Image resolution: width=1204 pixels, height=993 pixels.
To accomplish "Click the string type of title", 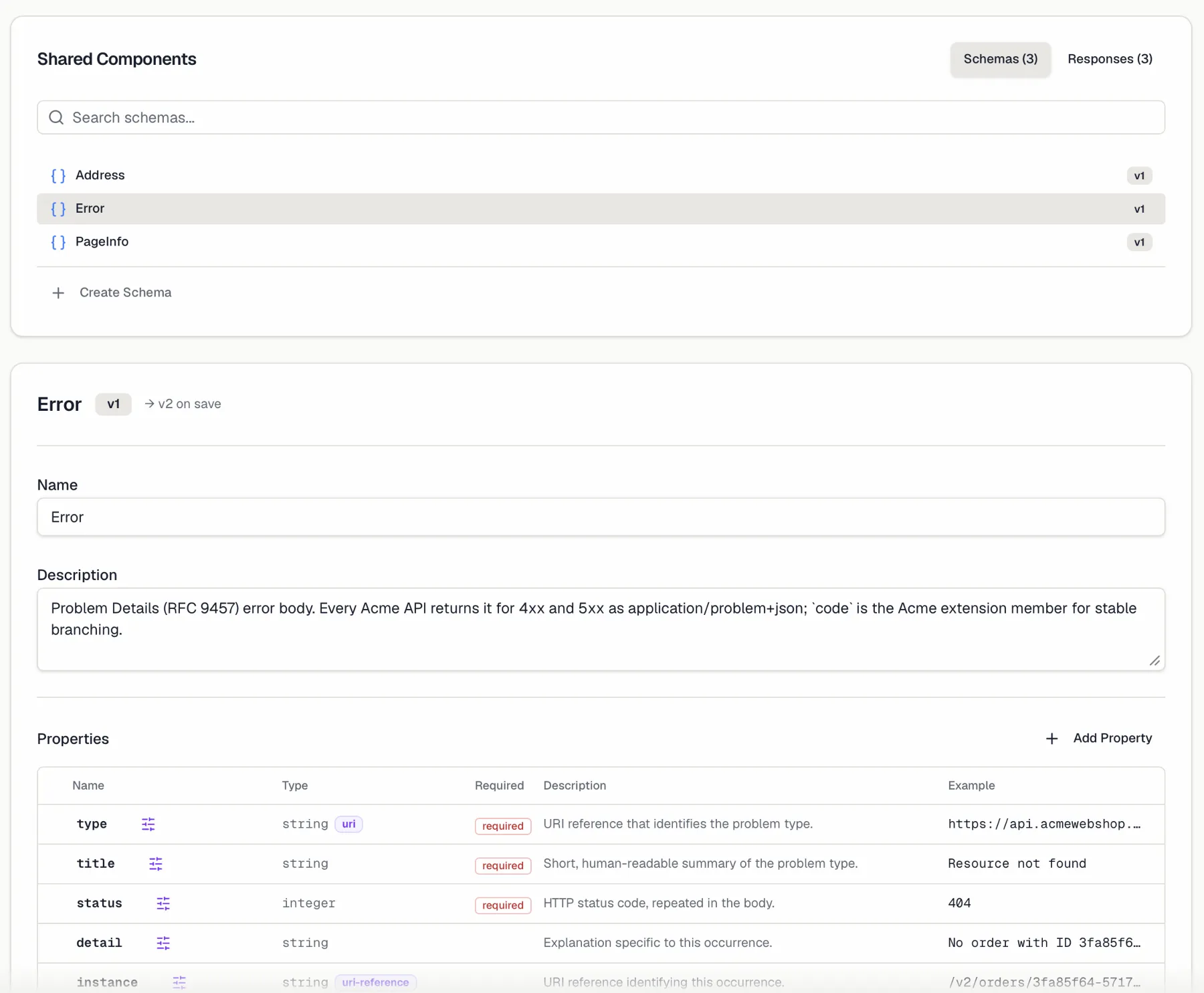I will 305,864.
